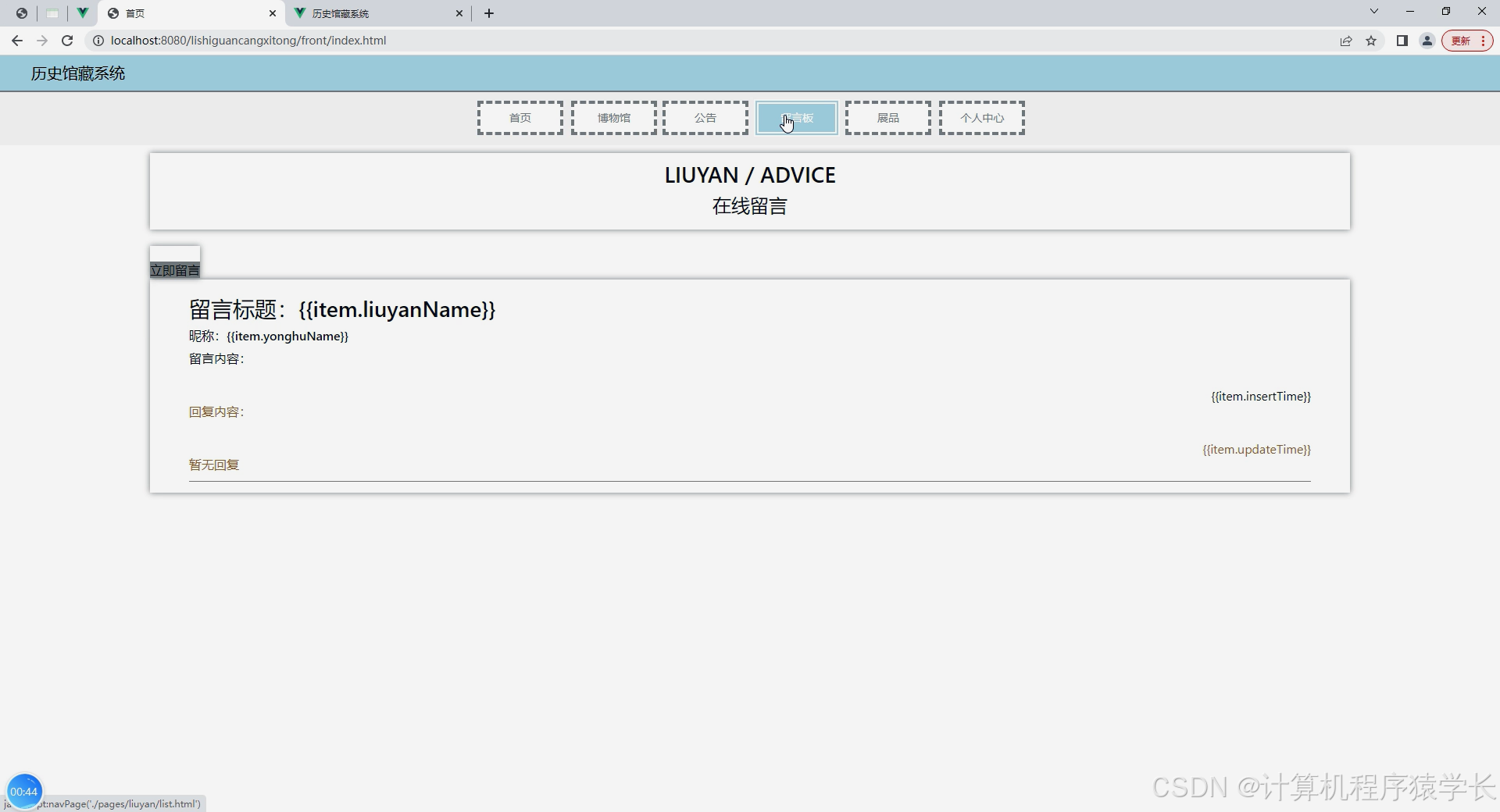The height and width of the screenshot is (812, 1500).
Task: Click the LIUYAN / ADVICE heading
Action: (x=750, y=175)
